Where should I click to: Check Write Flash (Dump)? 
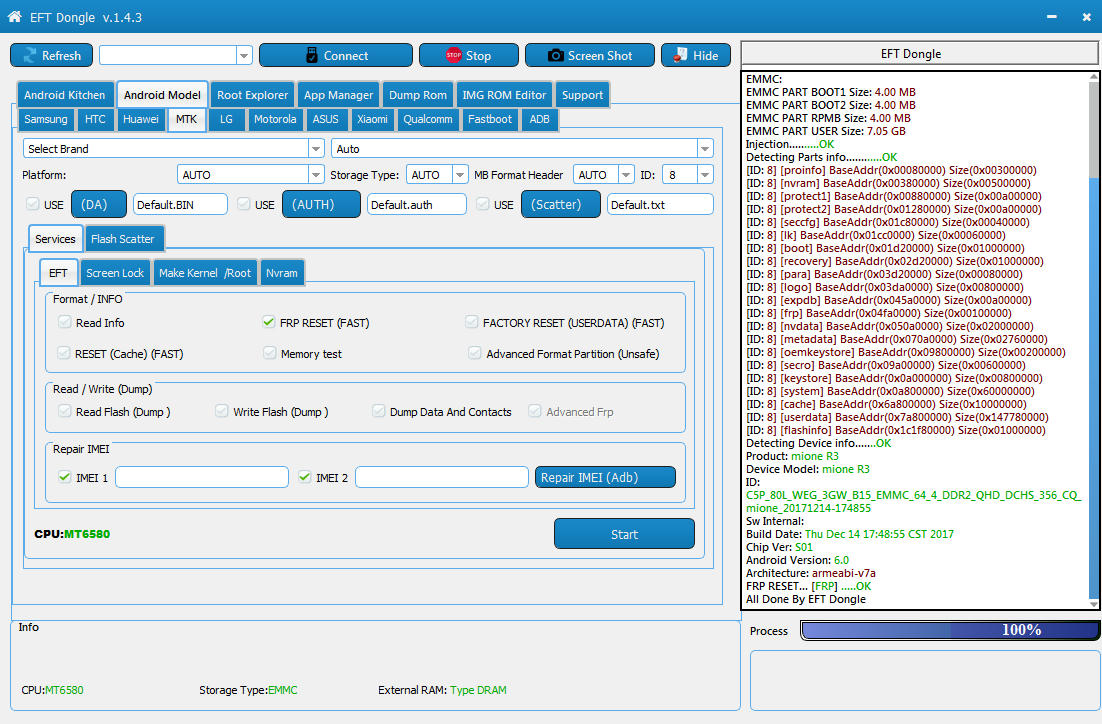pos(222,411)
